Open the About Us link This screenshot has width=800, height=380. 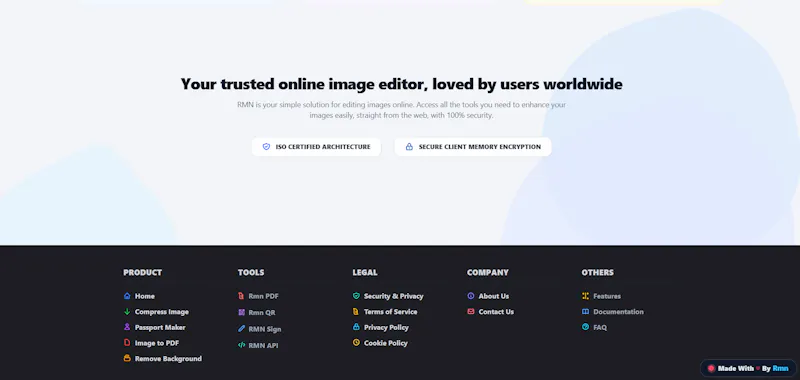click(x=493, y=296)
